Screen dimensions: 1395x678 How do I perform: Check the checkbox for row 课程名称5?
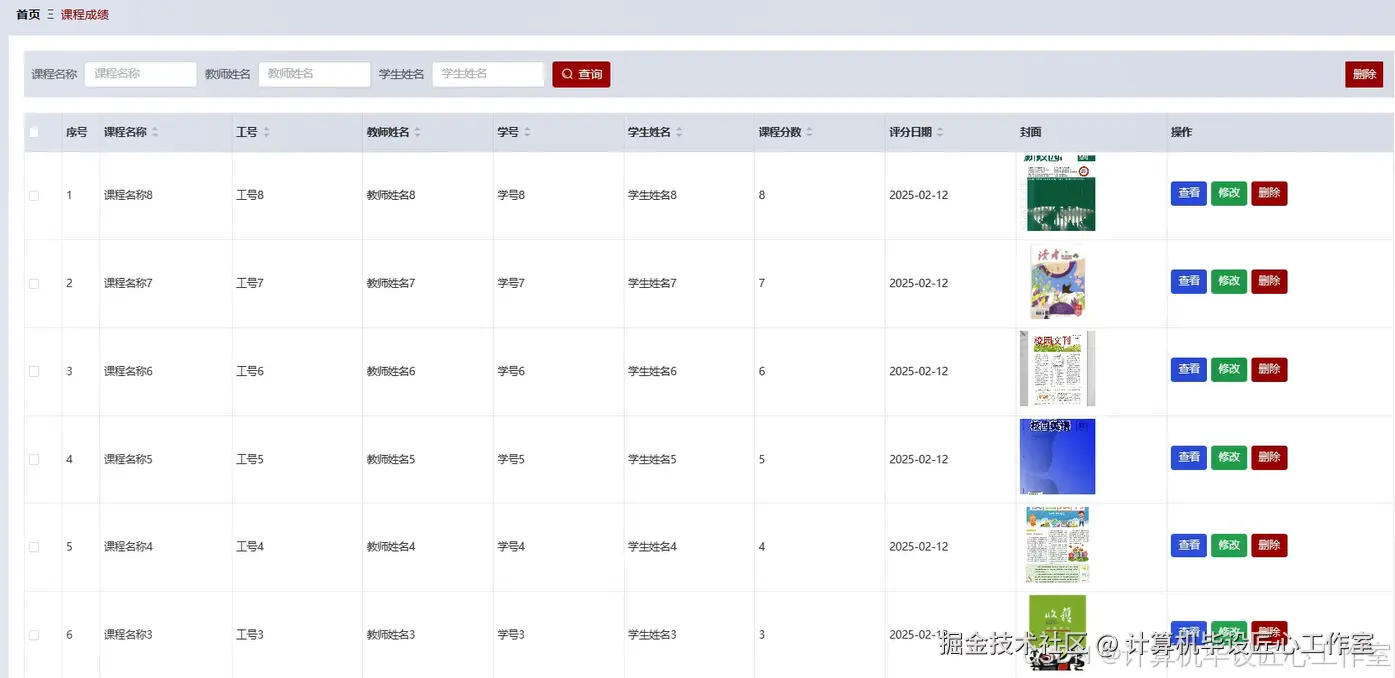pos(33,458)
